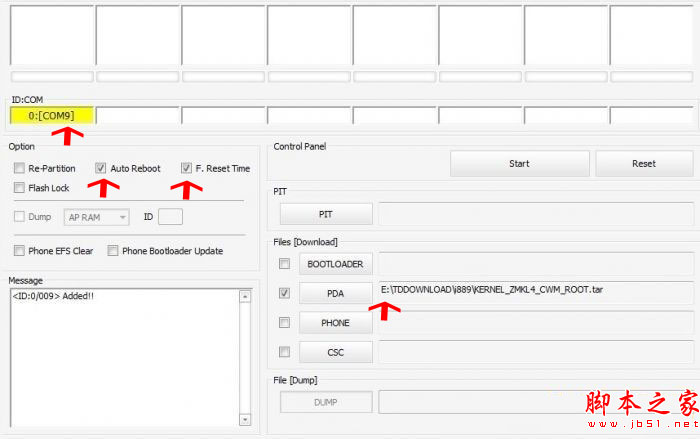Uncheck F. Reset Time option
Image resolution: width=700 pixels, height=439 pixels.
pos(186,168)
